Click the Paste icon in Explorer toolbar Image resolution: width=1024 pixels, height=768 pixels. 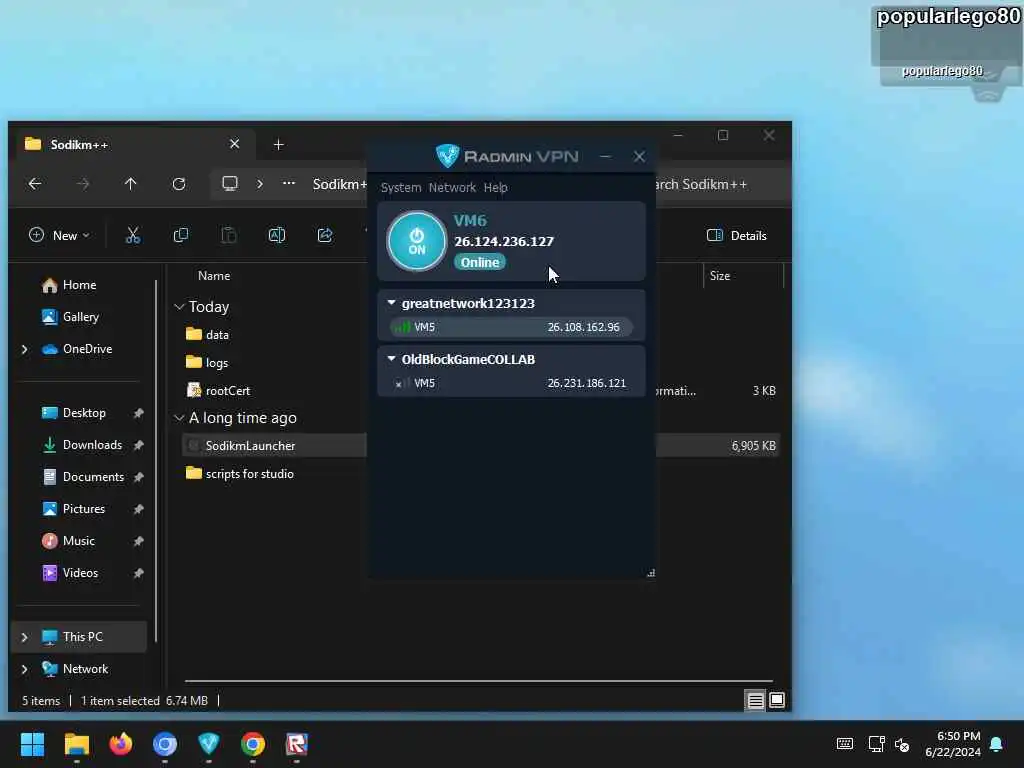(229, 235)
